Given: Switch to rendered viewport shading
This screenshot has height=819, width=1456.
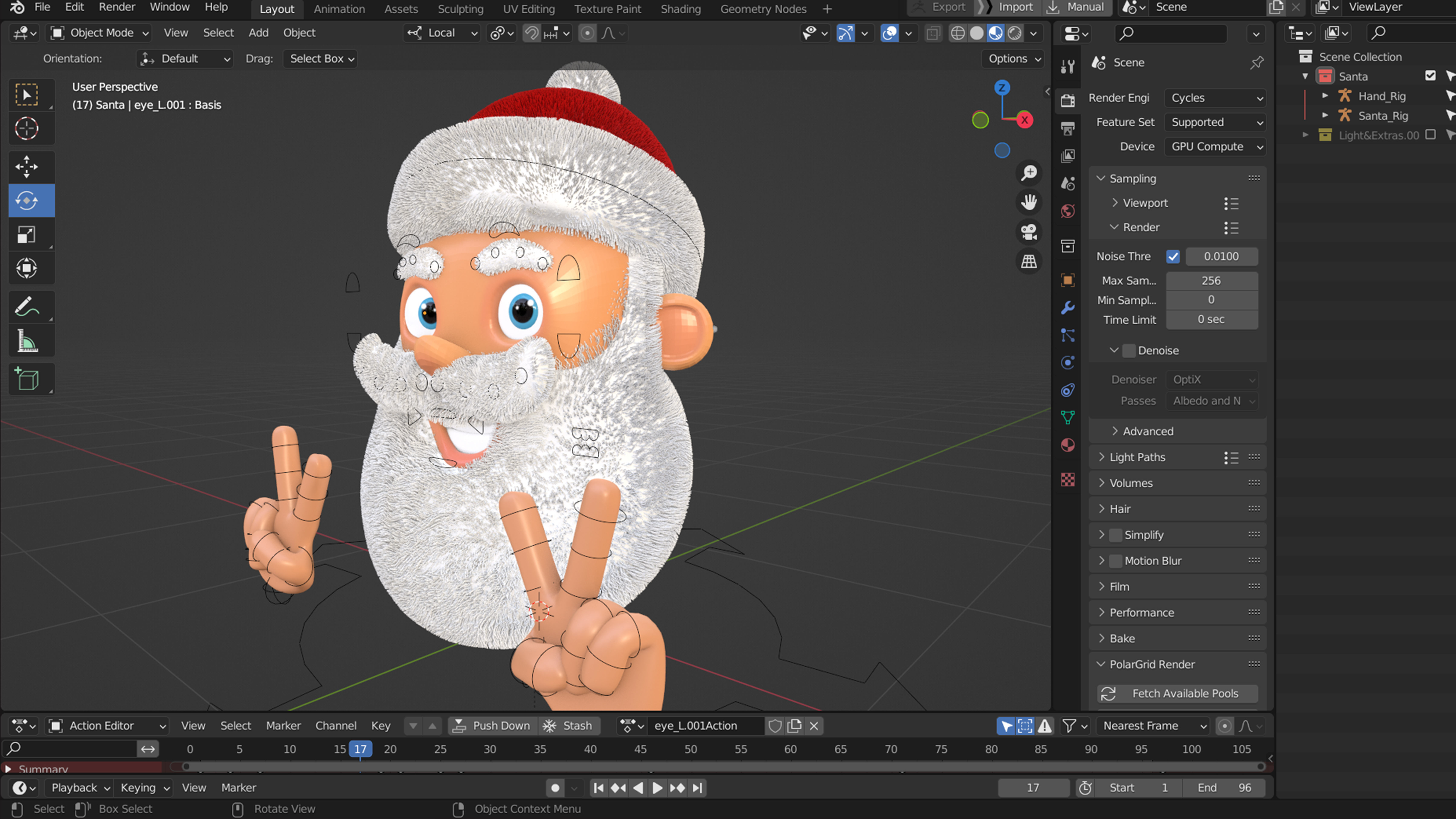Looking at the screenshot, I should [x=1015, y=33].
